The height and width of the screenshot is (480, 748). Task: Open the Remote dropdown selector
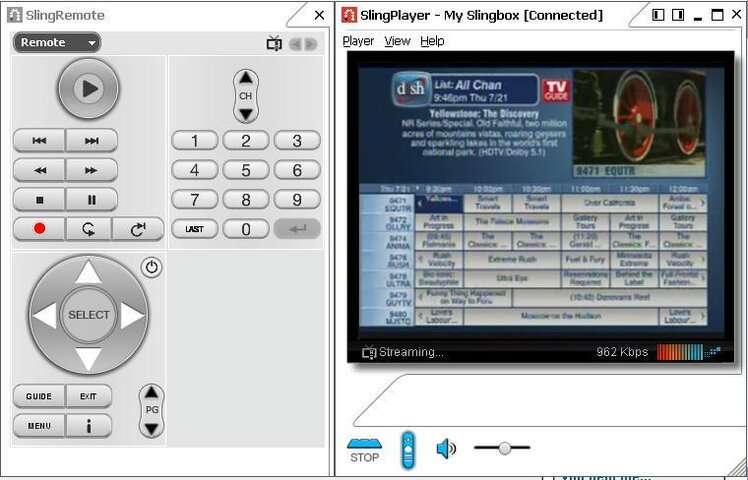[x=57, y=42]
